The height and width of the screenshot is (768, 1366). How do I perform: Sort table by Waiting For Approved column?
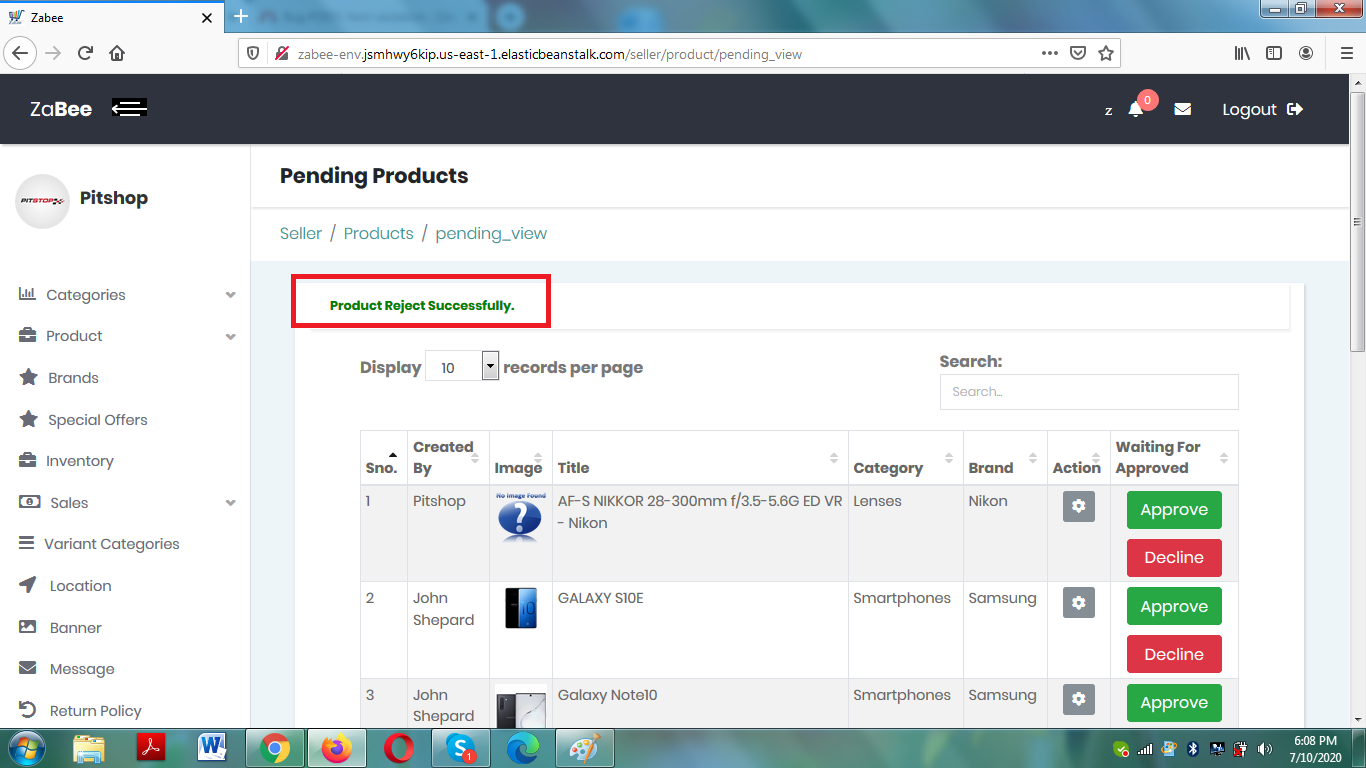[1174, 458]
